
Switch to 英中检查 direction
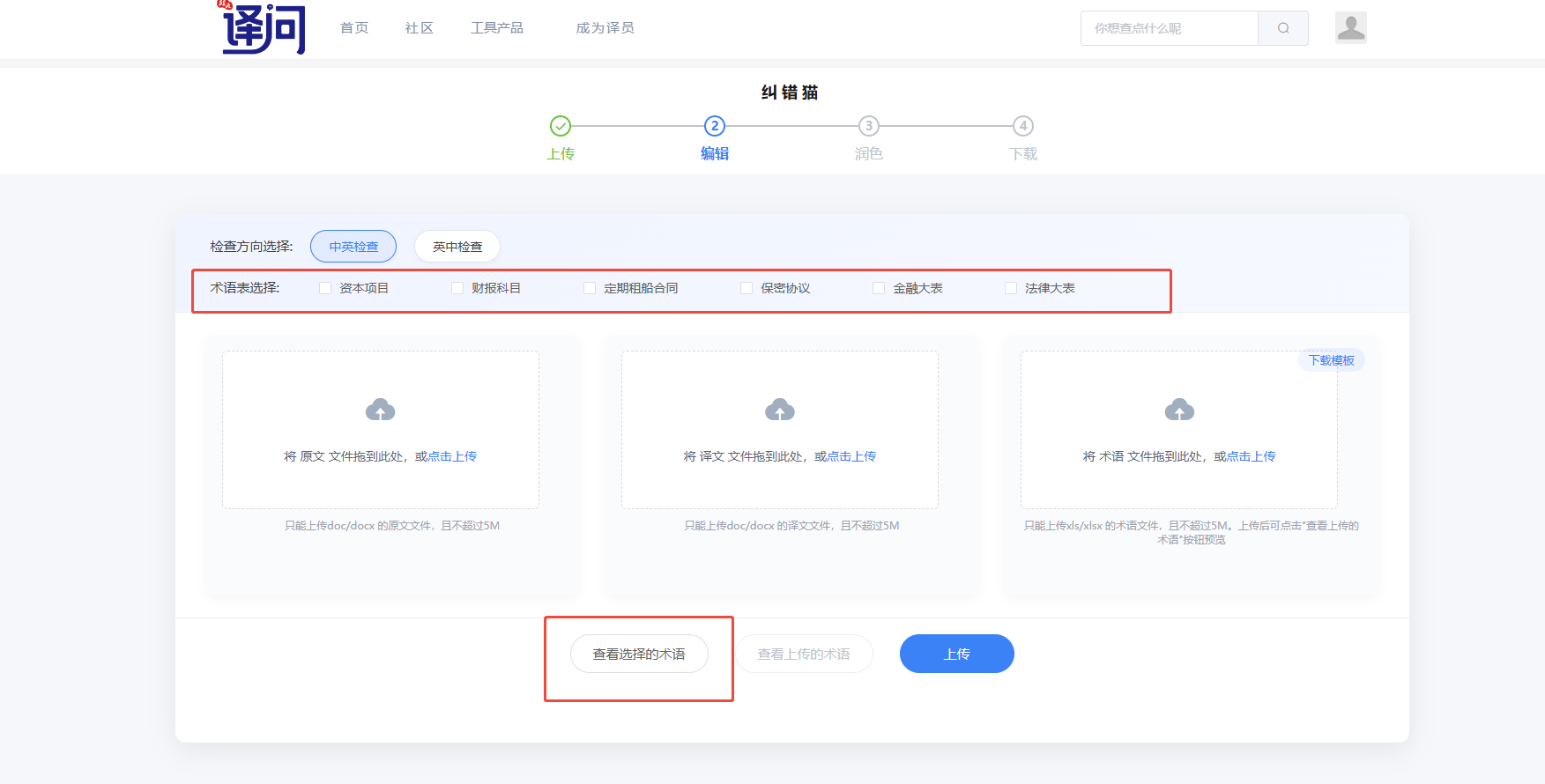(457, 247)
